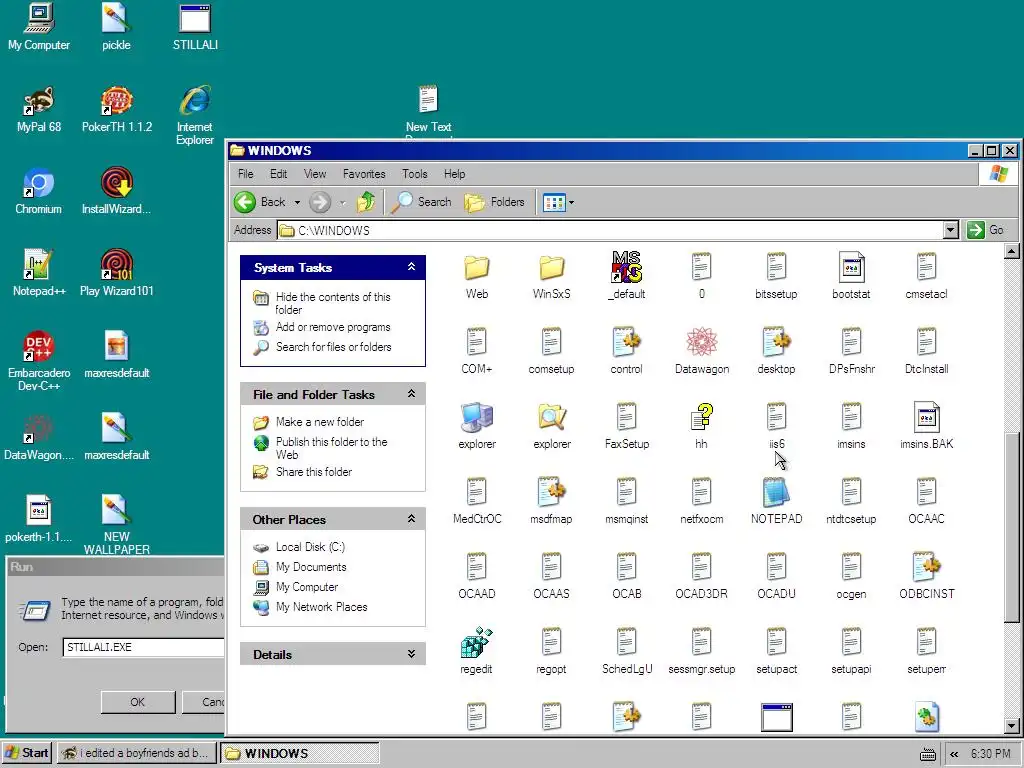The image size is (1024, 768).
Task: Switch to 'i edited a boyfriends ad' taskbar item
Action: 136,753
